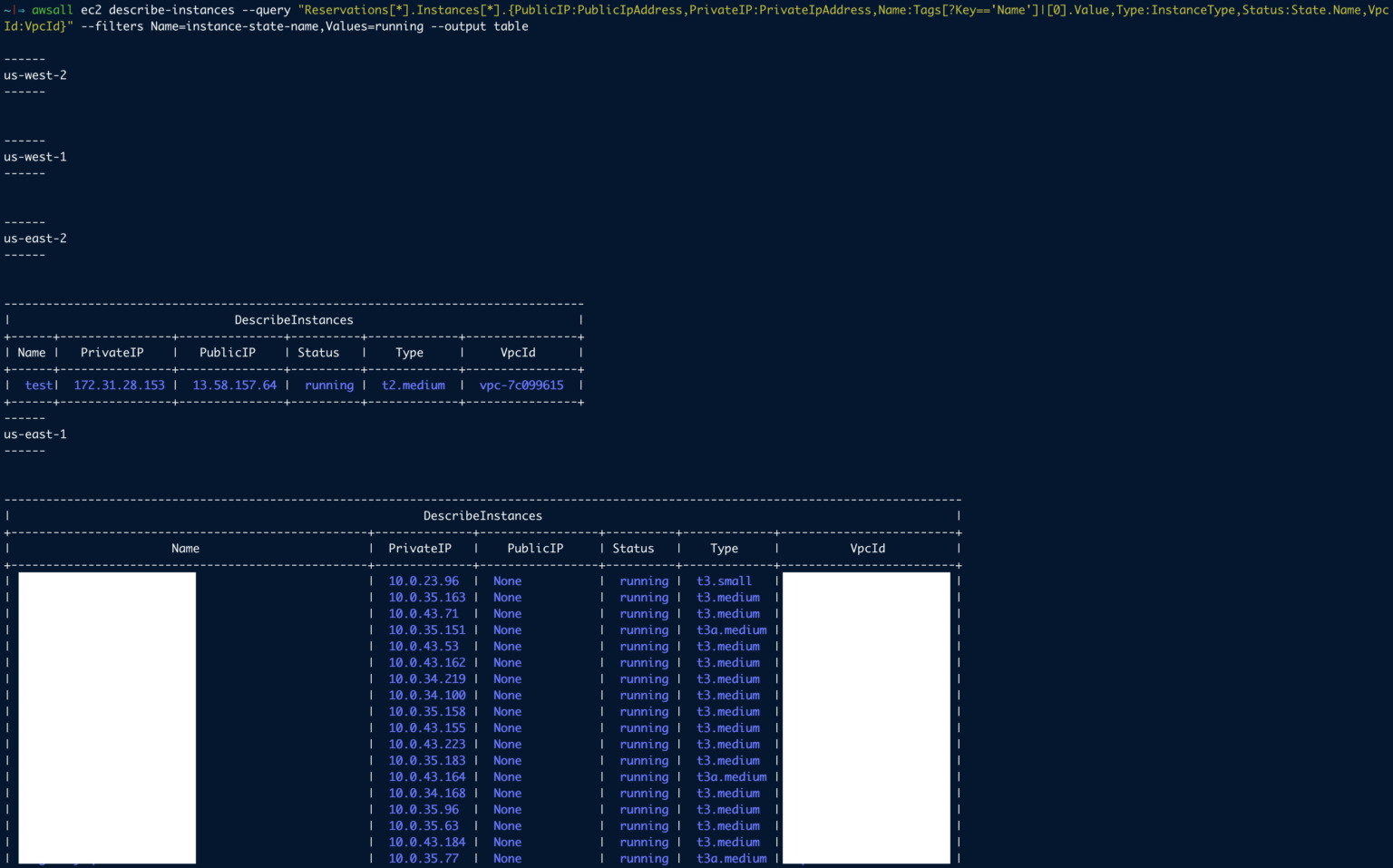The image size is (1393, 868).
Task: Click the None PublicIP beside 10.0.35.163
Action: (x=507, y=597)
